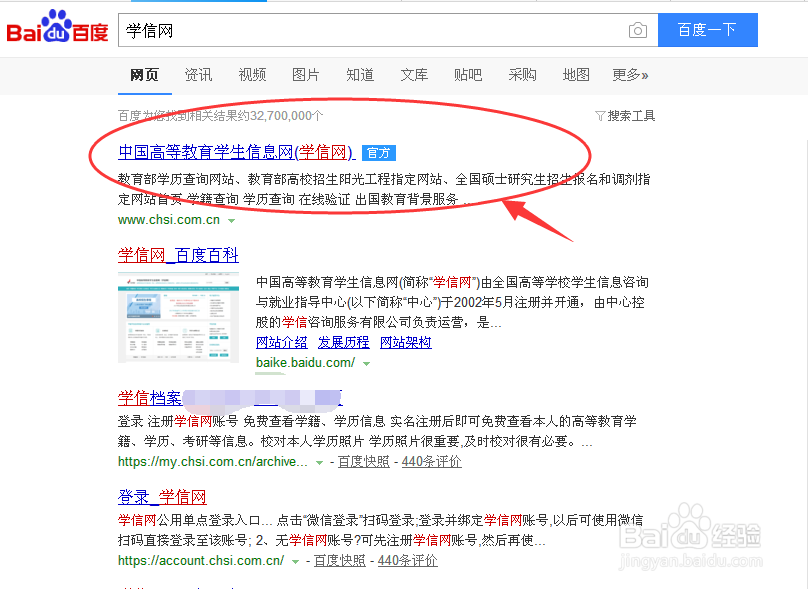This screenshot has width=808, height=589.
Task: Open the 地图 maps tab
Action: pos(575,75)
